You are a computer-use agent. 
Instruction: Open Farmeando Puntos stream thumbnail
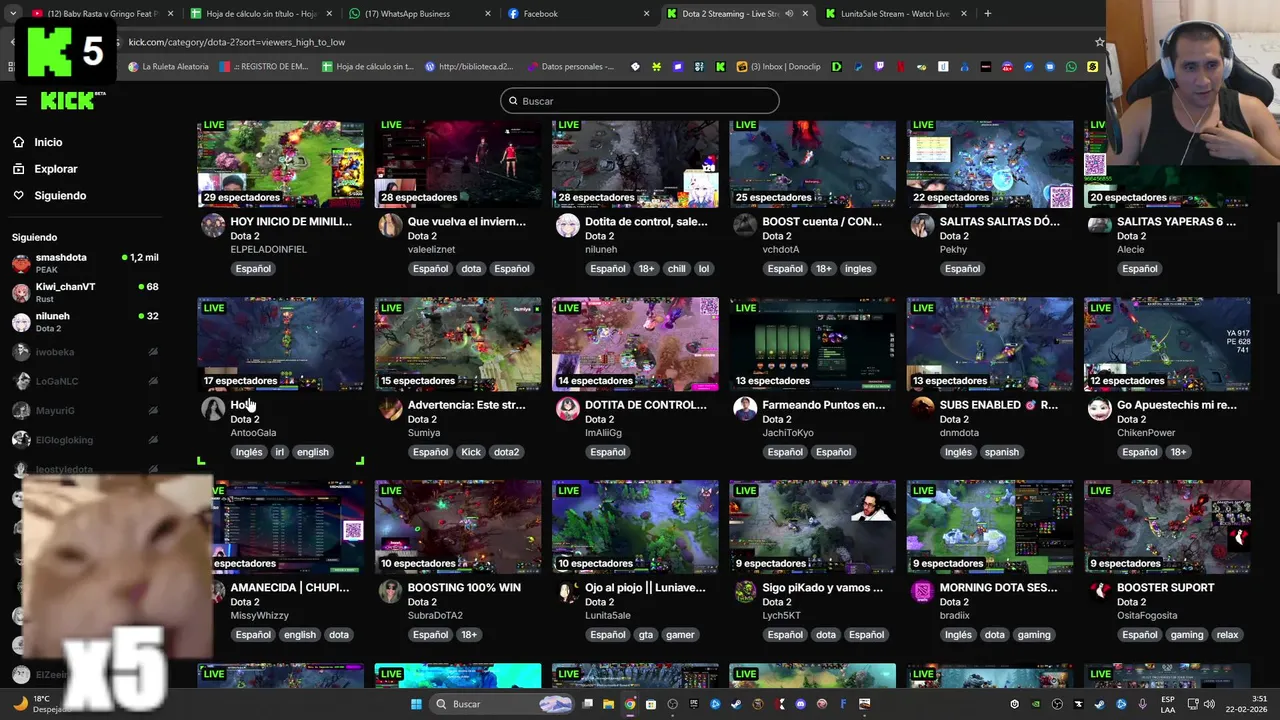coord(812,343)
